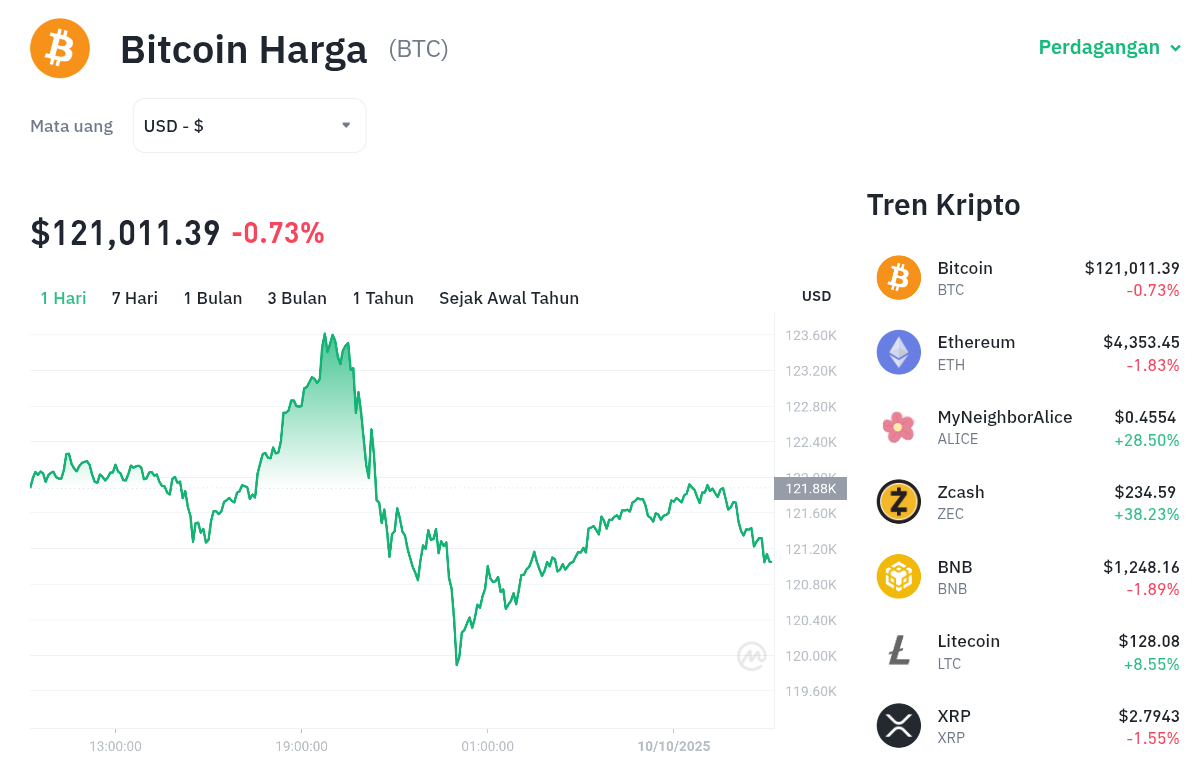Viewport: 1196px width, 767px height.
Task: Open the Litecoin name link
Action: click(968, 641)
